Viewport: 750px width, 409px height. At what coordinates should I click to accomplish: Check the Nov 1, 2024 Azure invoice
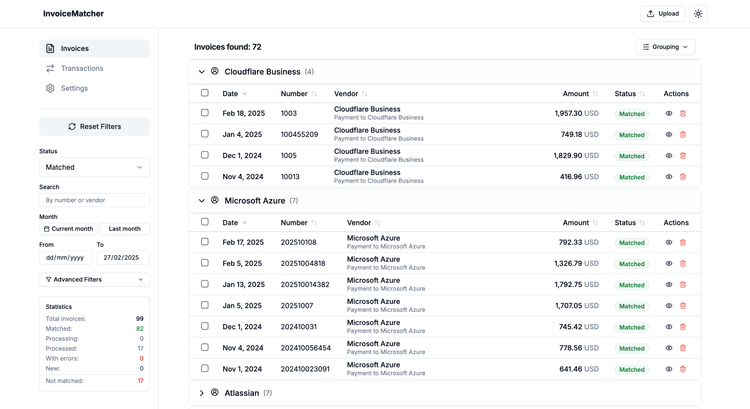click(205, 368)
